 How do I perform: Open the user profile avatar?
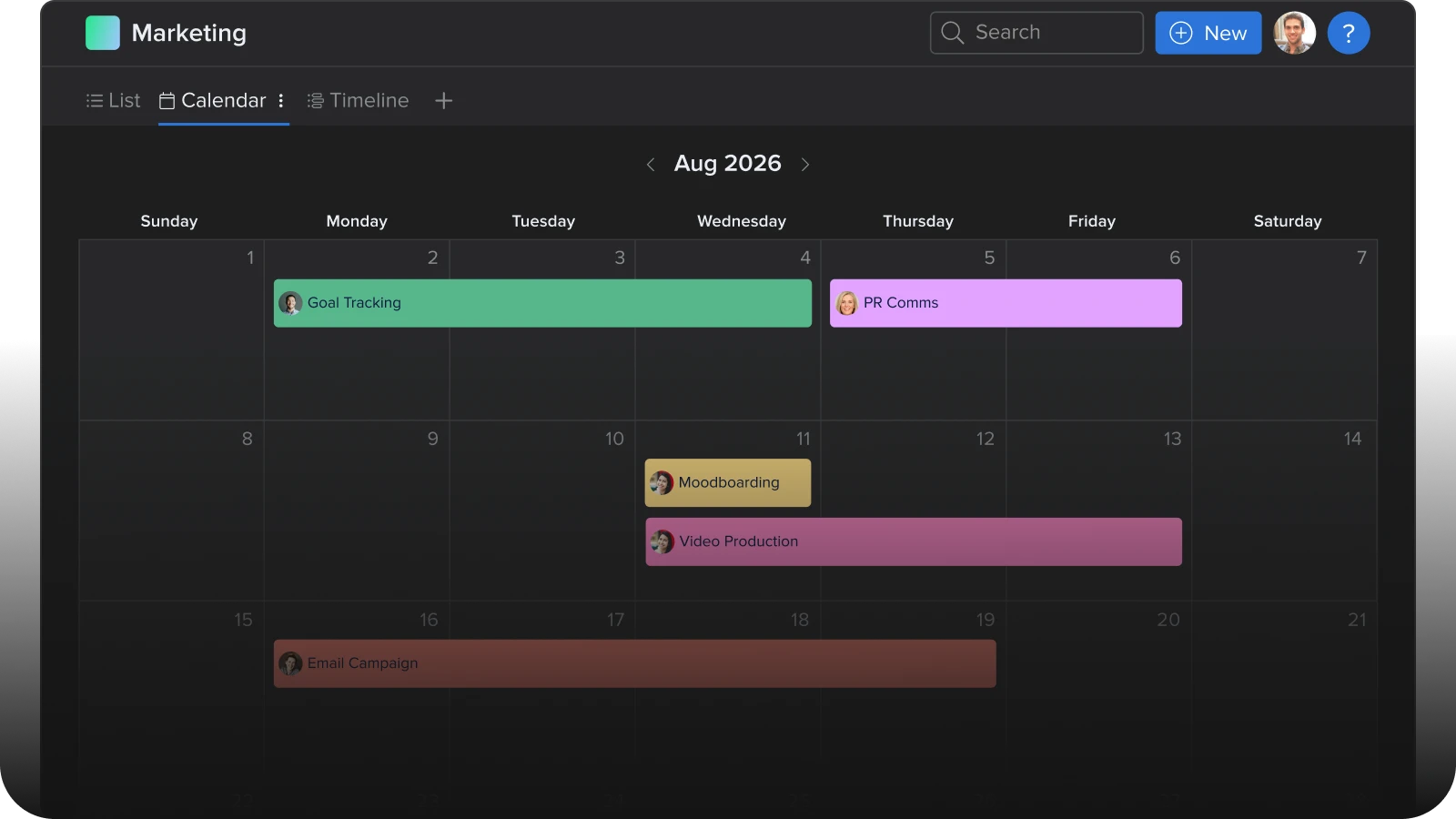tap(1294, 34)
